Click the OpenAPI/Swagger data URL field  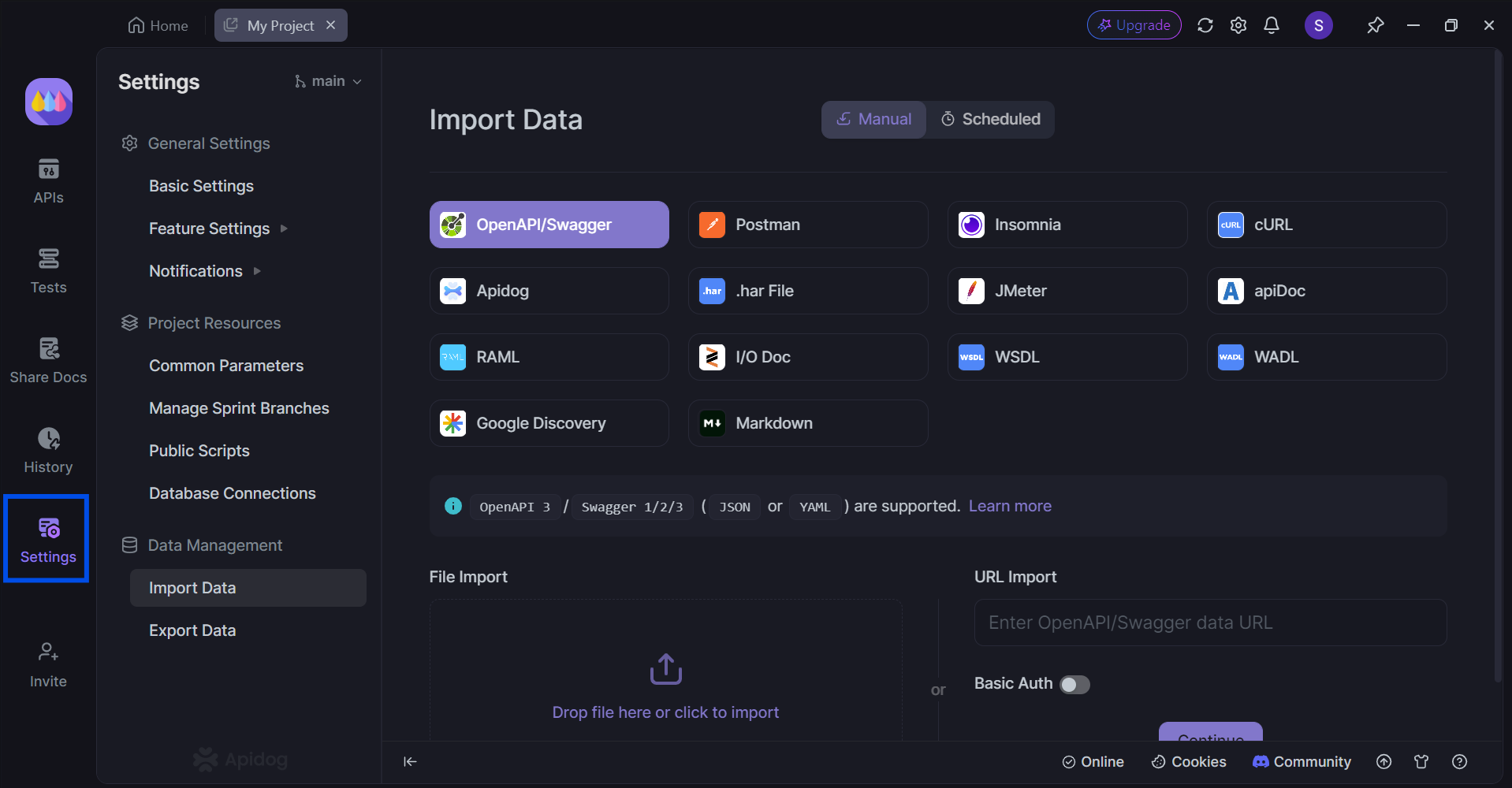[x=1210, y=623]
